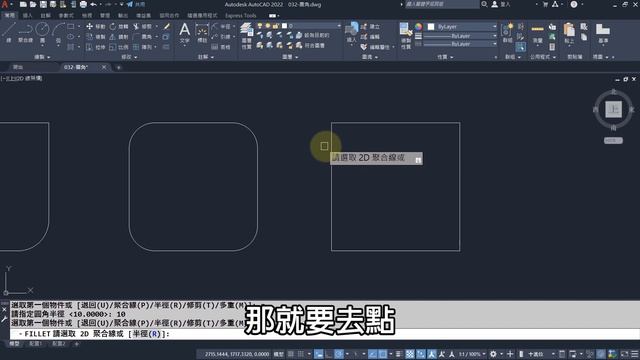Image resolution: width=640 pixels, height=360 pixels.
Task: Toggle grid display in status bar
Action: coord(291,354)
